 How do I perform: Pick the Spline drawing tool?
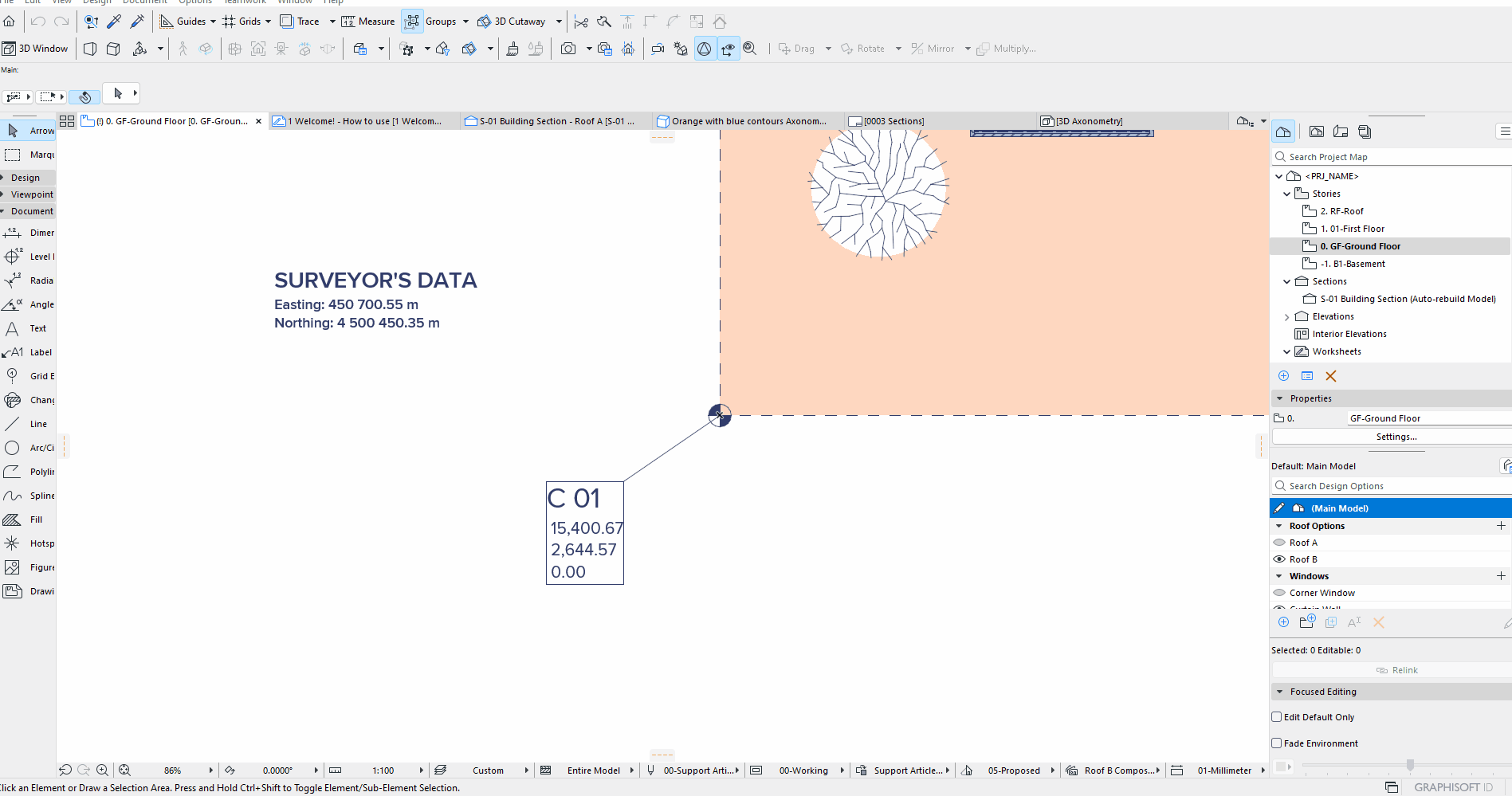click(28, 496)
